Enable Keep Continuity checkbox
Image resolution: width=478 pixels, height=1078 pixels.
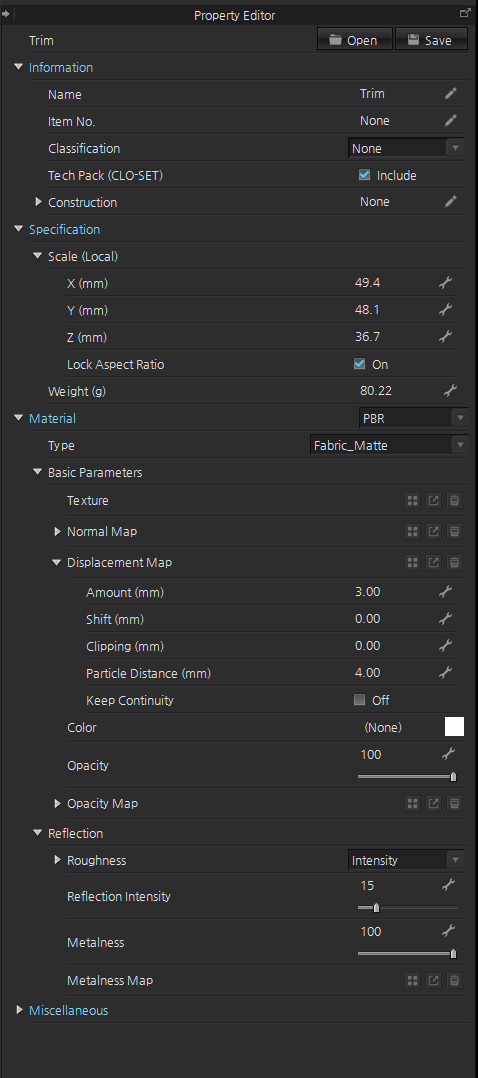[x=359, y=700]
